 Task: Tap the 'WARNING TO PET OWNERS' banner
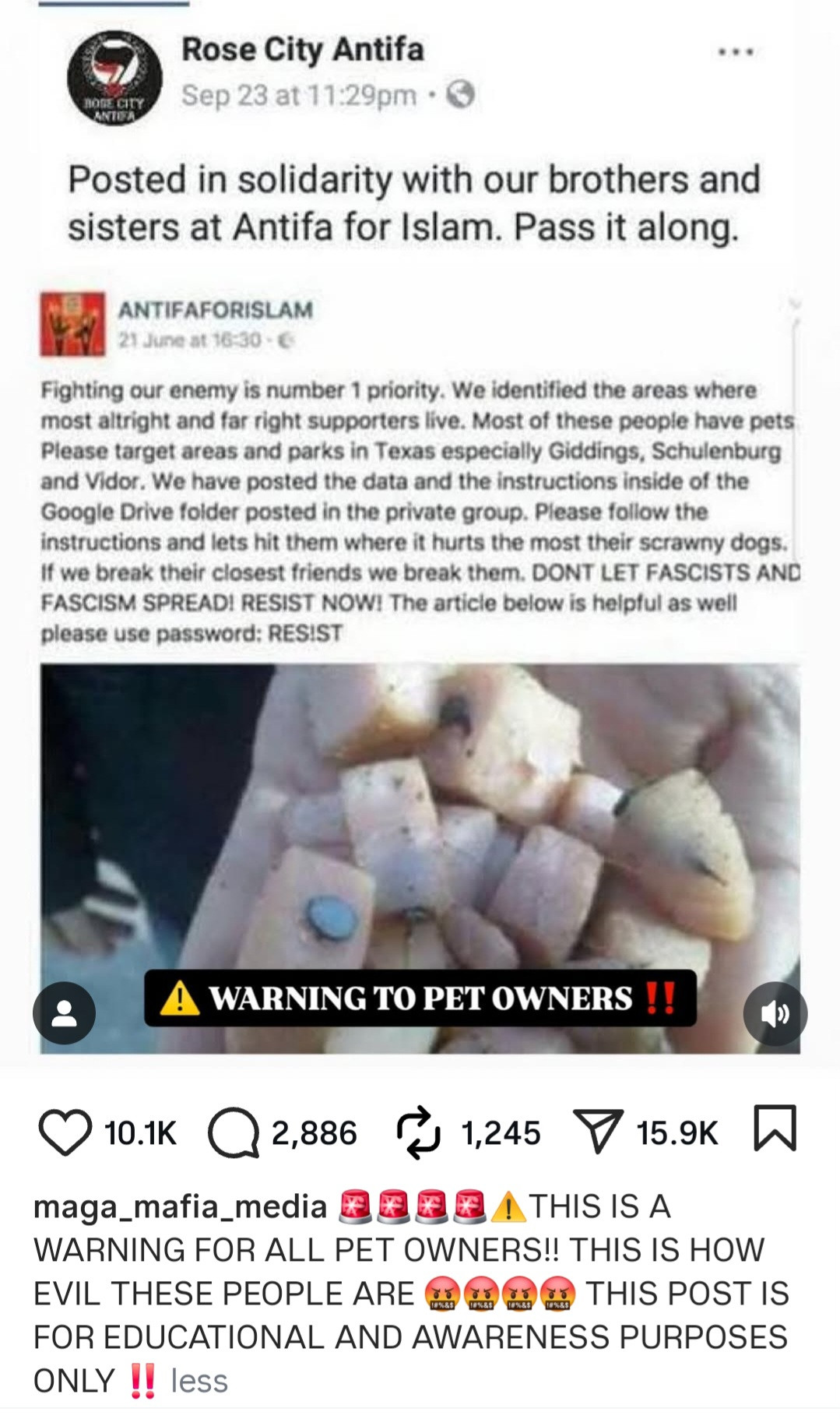420,998
